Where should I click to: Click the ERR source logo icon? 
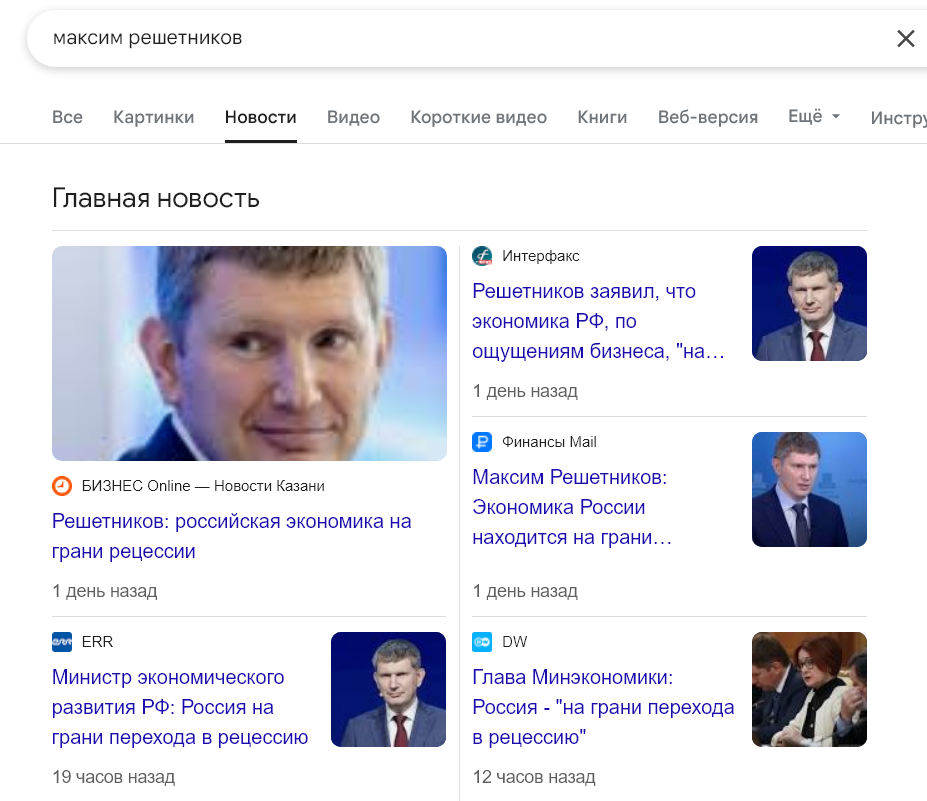coord(62,641)
